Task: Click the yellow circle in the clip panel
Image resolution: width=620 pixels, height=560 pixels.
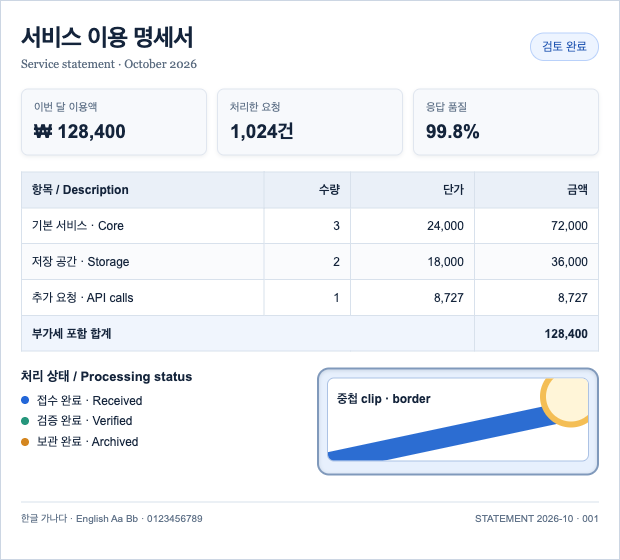Action: click(x=566, y=401)
